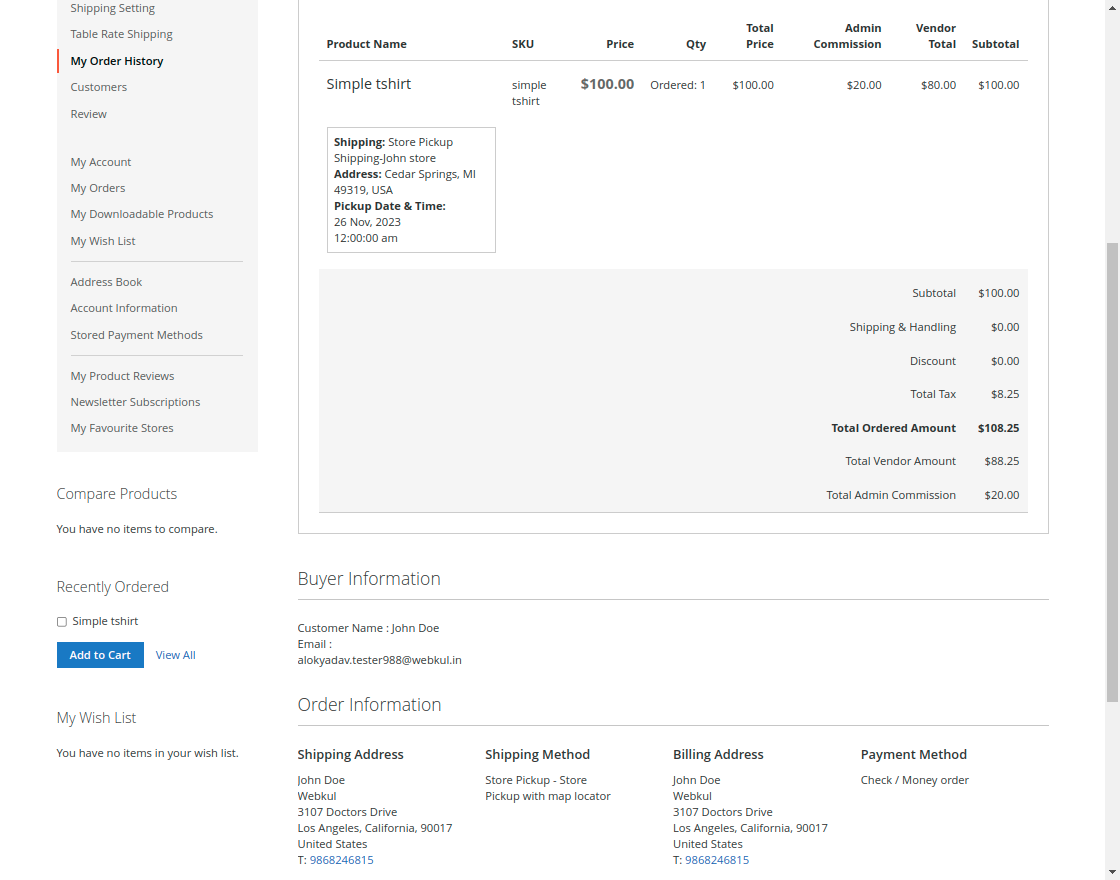Open My Order History page

[x=119, y=60]
